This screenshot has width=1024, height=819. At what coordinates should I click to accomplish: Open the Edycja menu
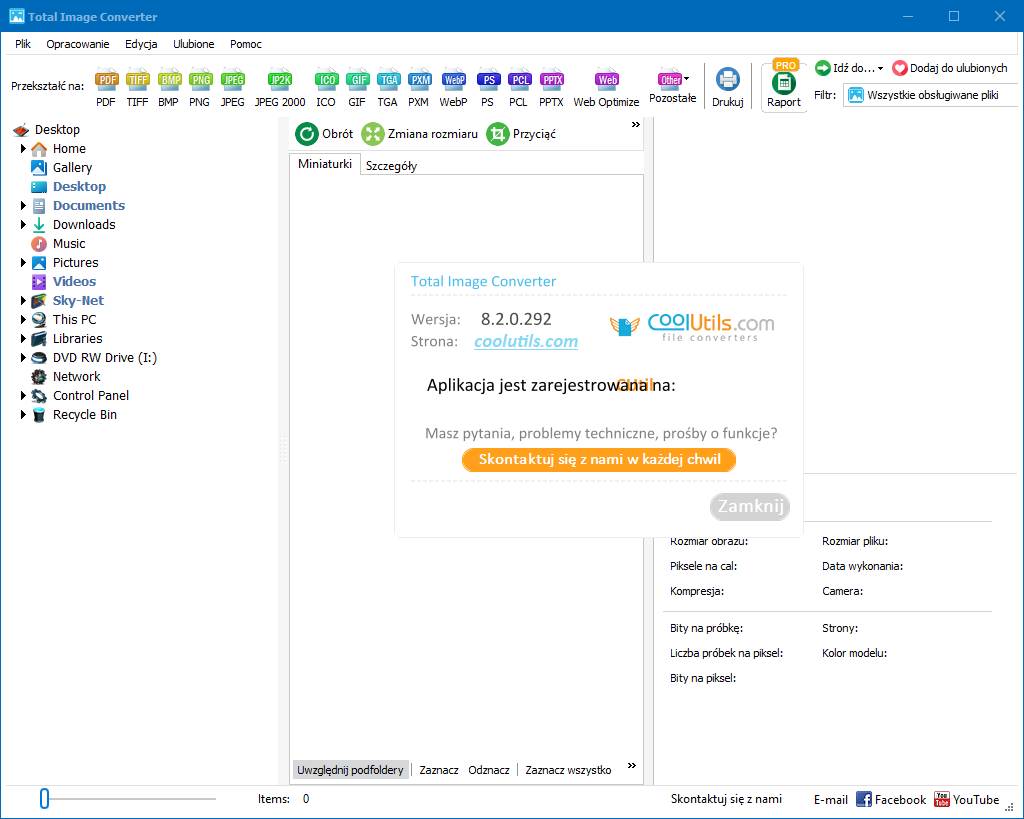point(141,44)
